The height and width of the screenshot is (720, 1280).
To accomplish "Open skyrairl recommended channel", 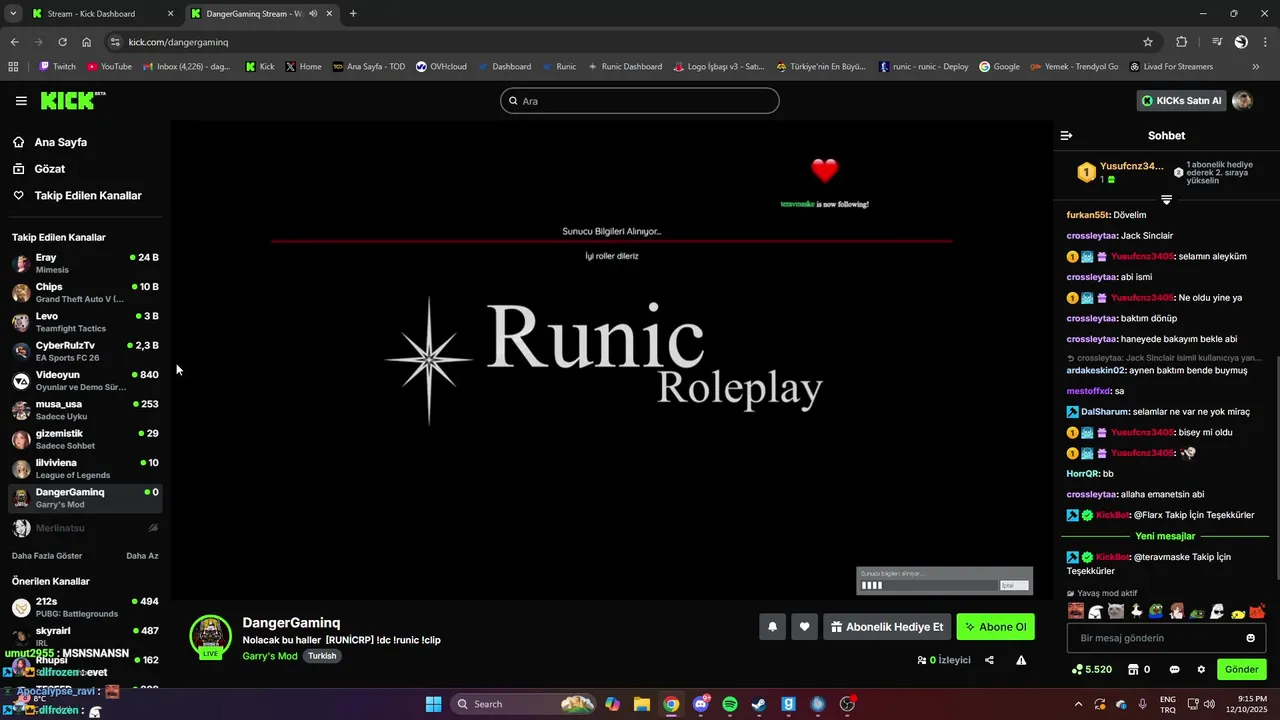I will [85, 636].
